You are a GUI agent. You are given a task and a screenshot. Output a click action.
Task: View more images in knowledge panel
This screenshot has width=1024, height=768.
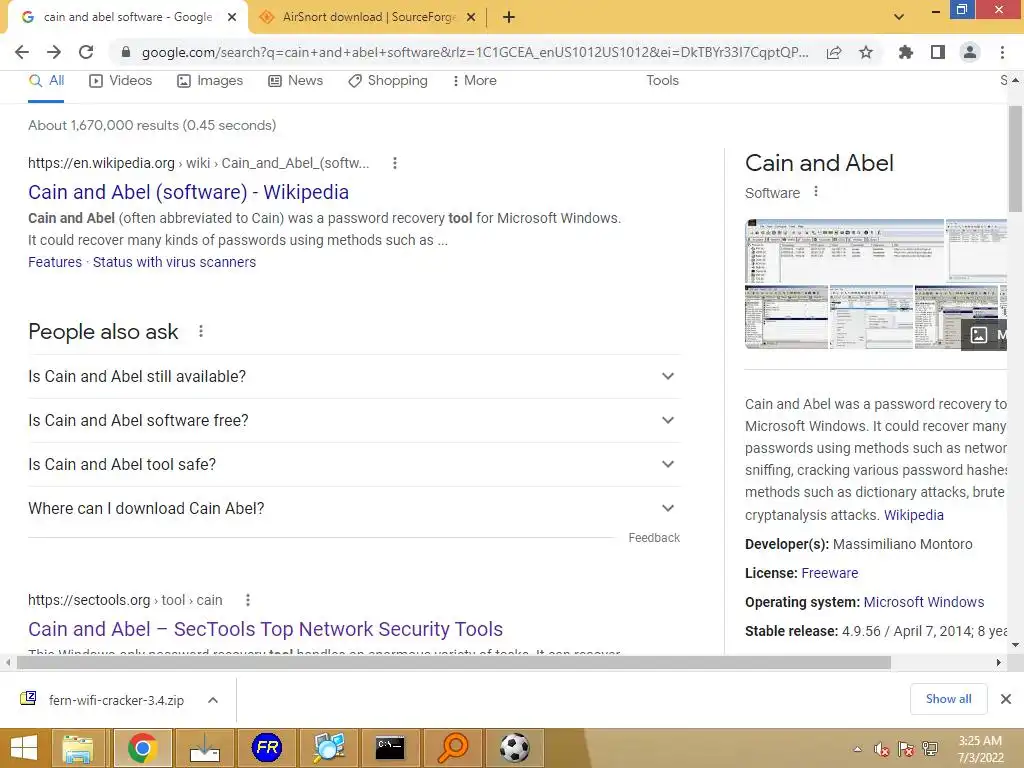[984, 335]
